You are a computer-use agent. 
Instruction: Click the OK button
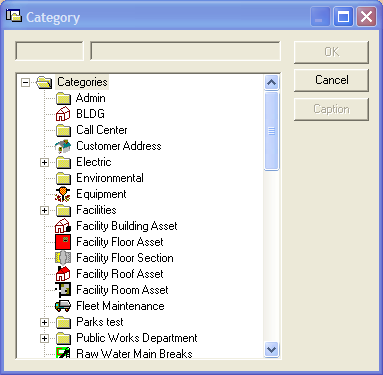point(331,52)
